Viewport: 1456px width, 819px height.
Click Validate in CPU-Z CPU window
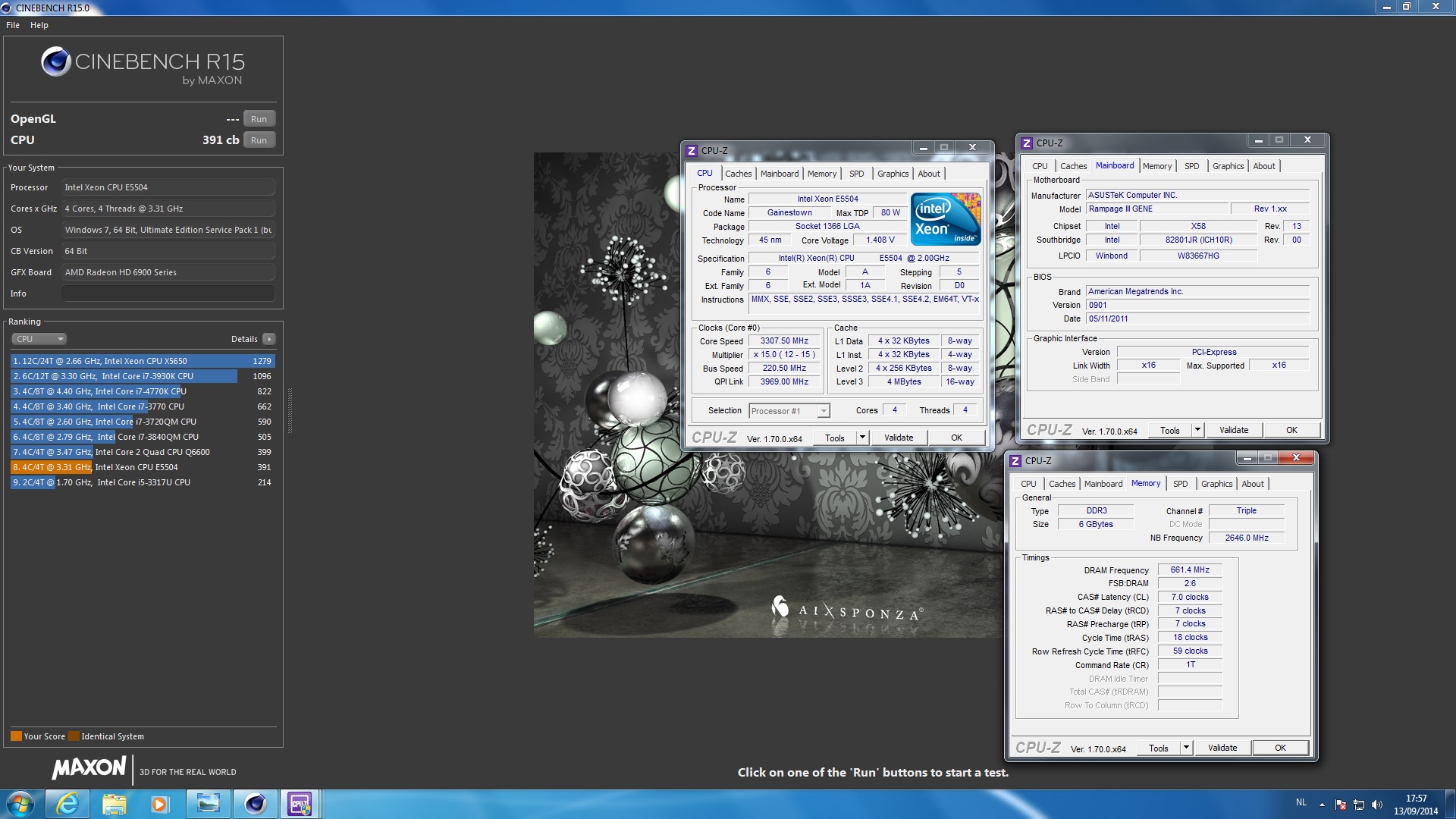[899, 438]
